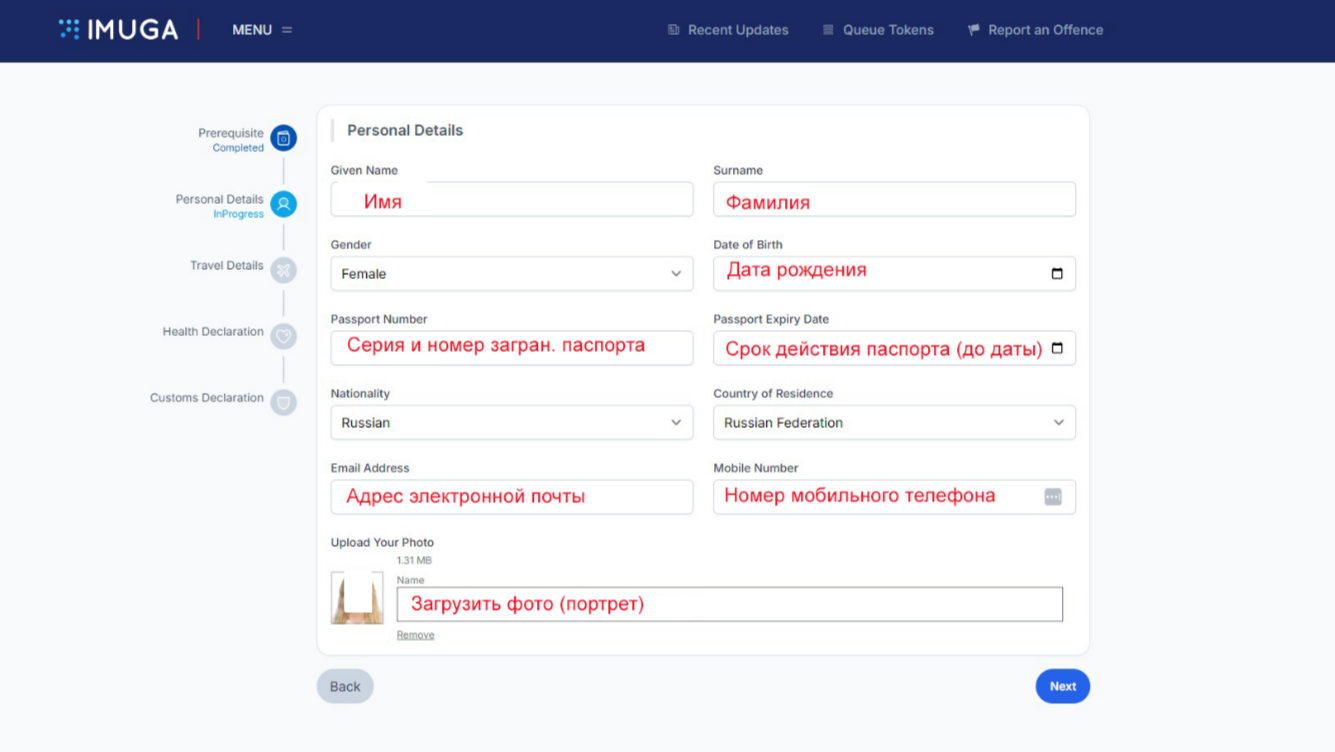
Task: Open the Date of Birth calendar picker icon
Action: point(1057,273)
